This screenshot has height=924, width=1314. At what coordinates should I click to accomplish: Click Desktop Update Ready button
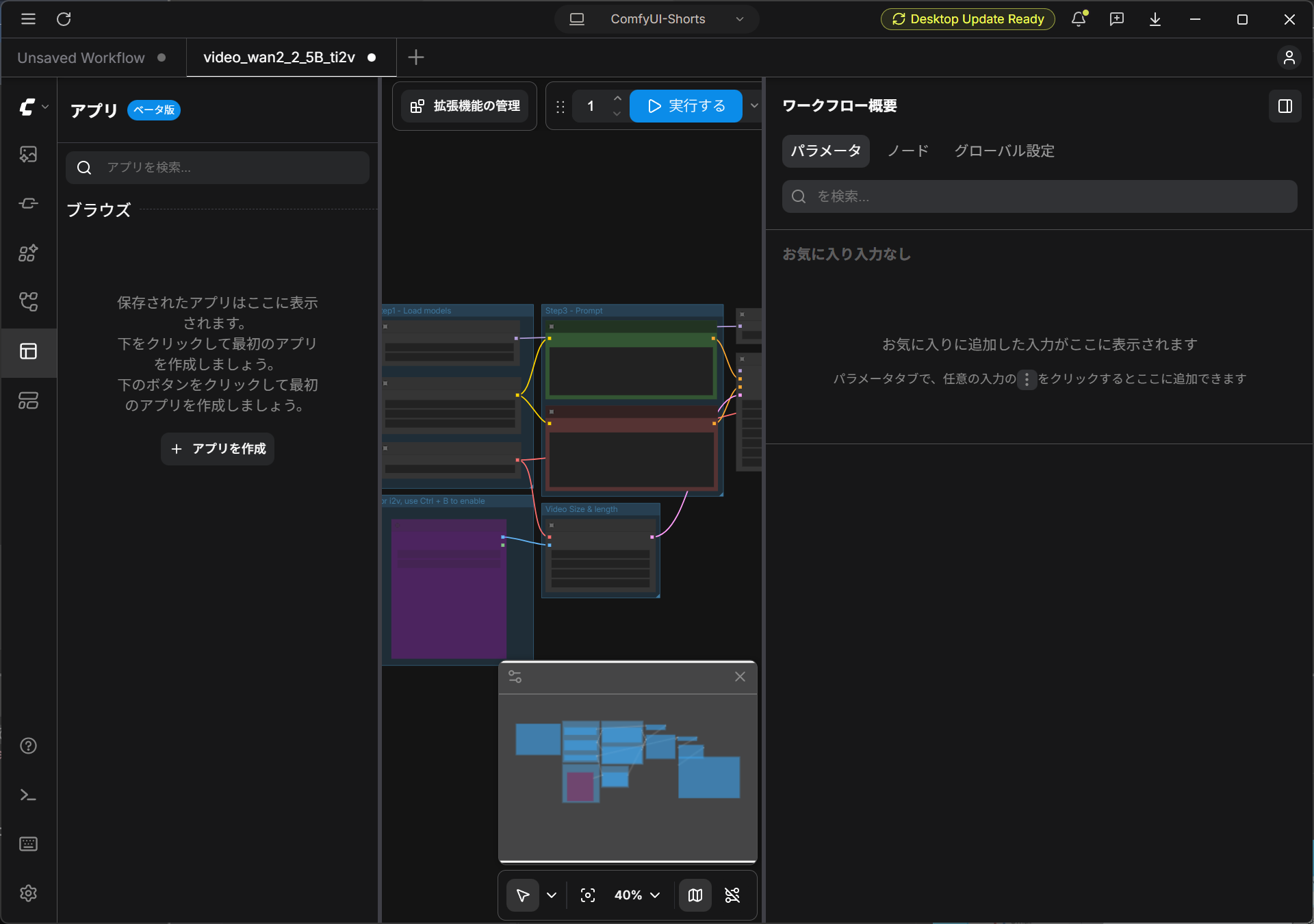pyautogui.click(x=968, y=19)
